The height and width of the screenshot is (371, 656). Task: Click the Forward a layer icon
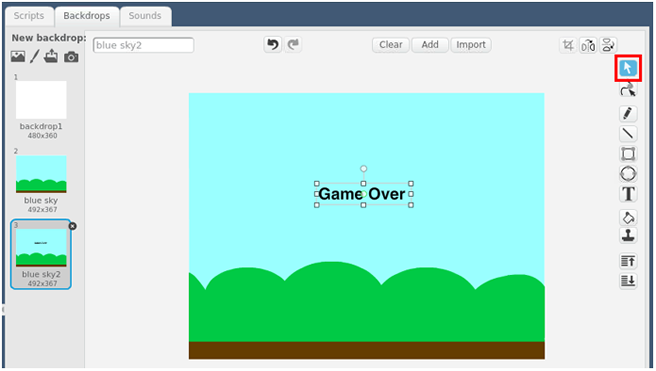tap(628, 261)
